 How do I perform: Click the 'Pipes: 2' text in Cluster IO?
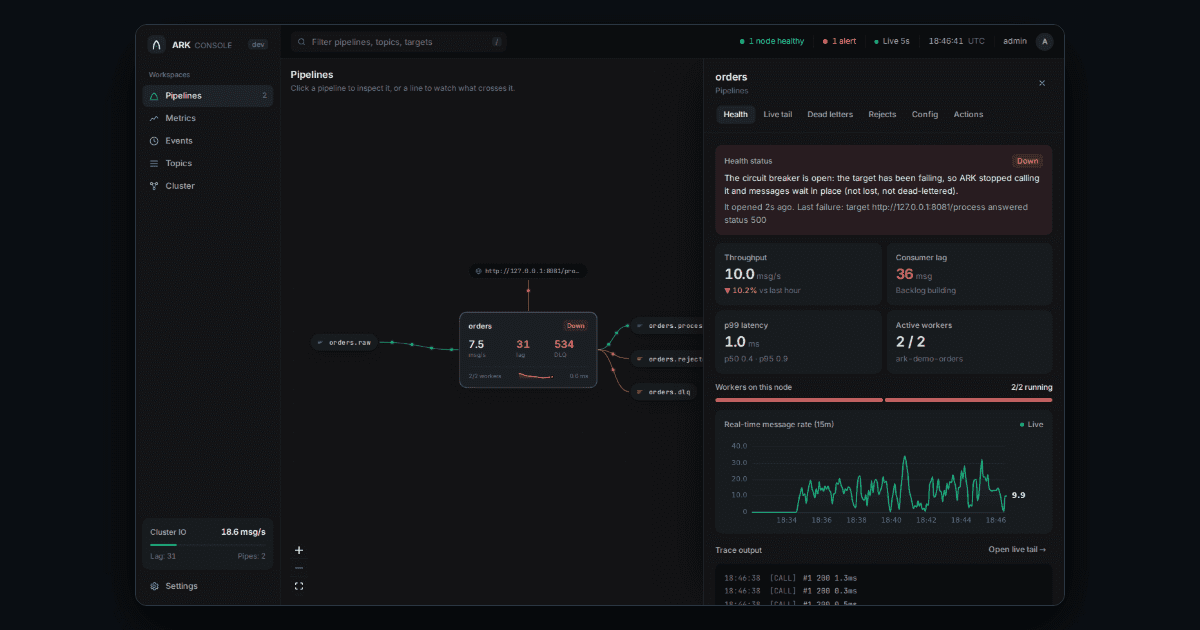click(x=252, y=556)
